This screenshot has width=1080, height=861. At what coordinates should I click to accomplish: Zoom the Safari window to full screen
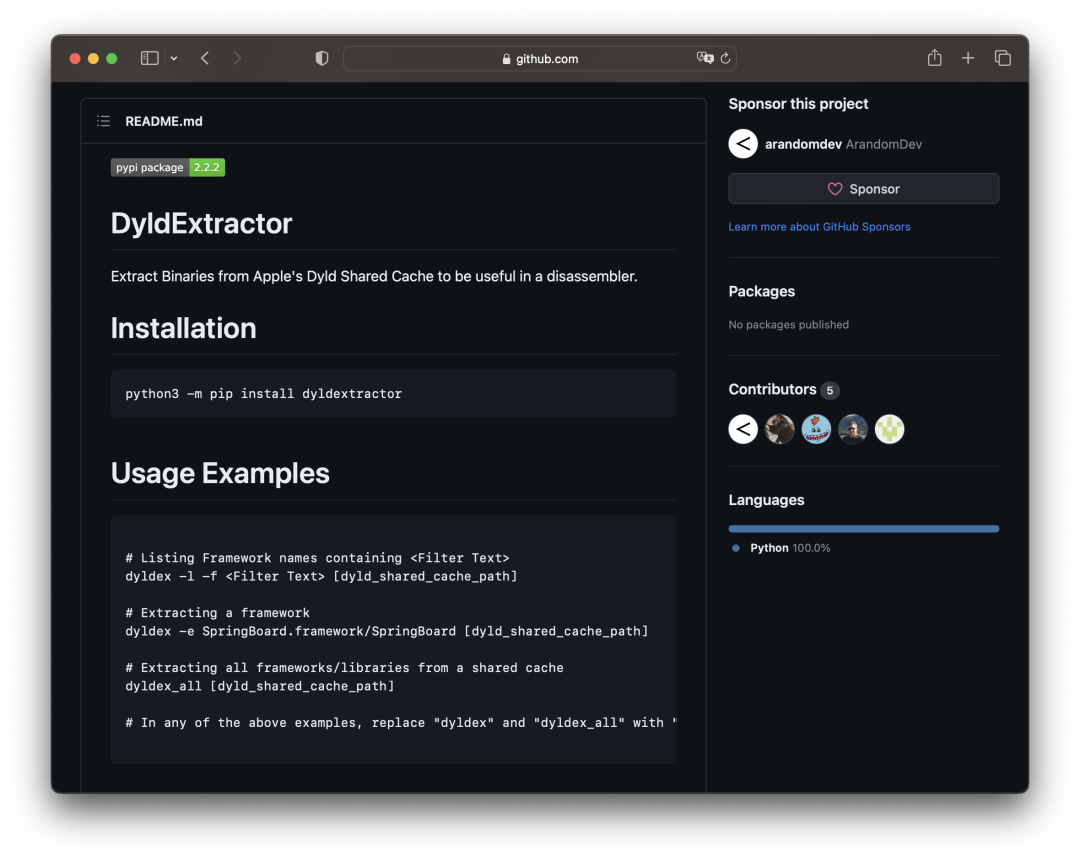[x=112, y=59]
